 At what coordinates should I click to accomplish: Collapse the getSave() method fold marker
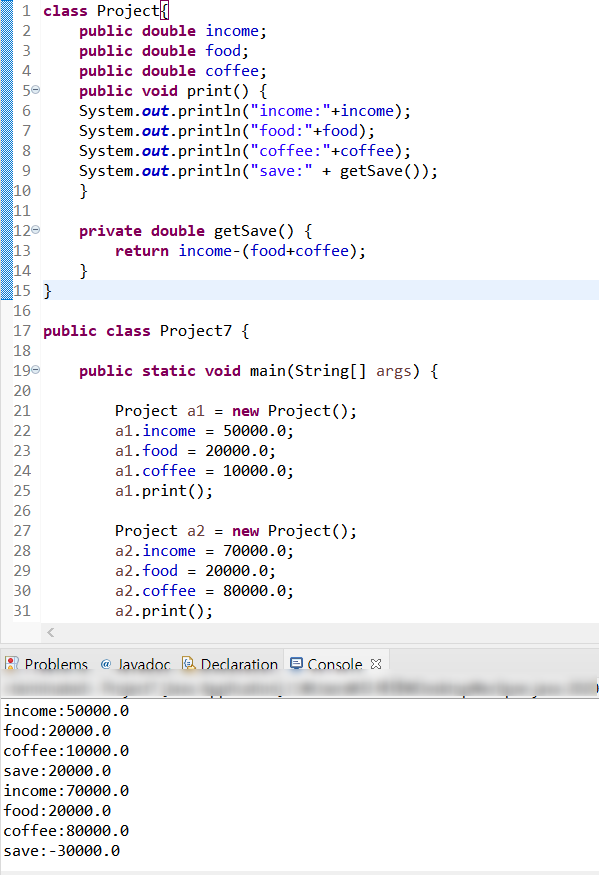click(x=36, y=229)
